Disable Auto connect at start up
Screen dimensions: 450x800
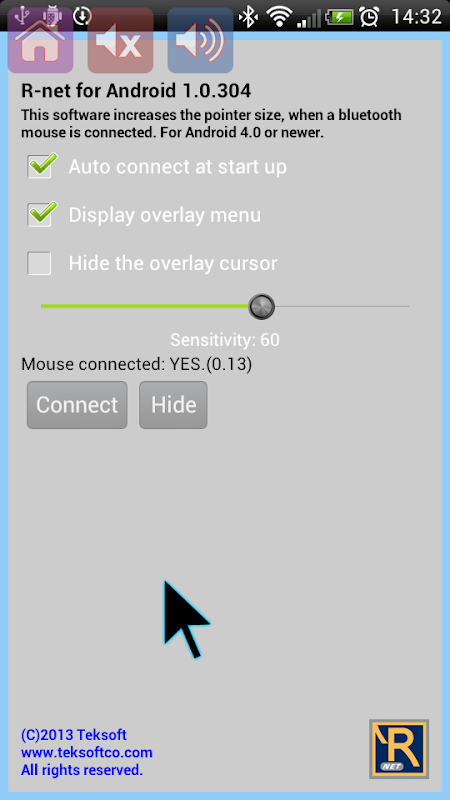[40, 166]
